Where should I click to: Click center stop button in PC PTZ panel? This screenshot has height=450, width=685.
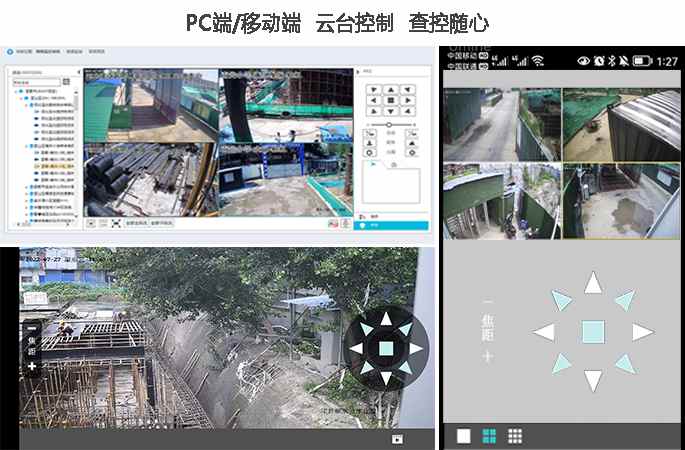tap(390, 100)
